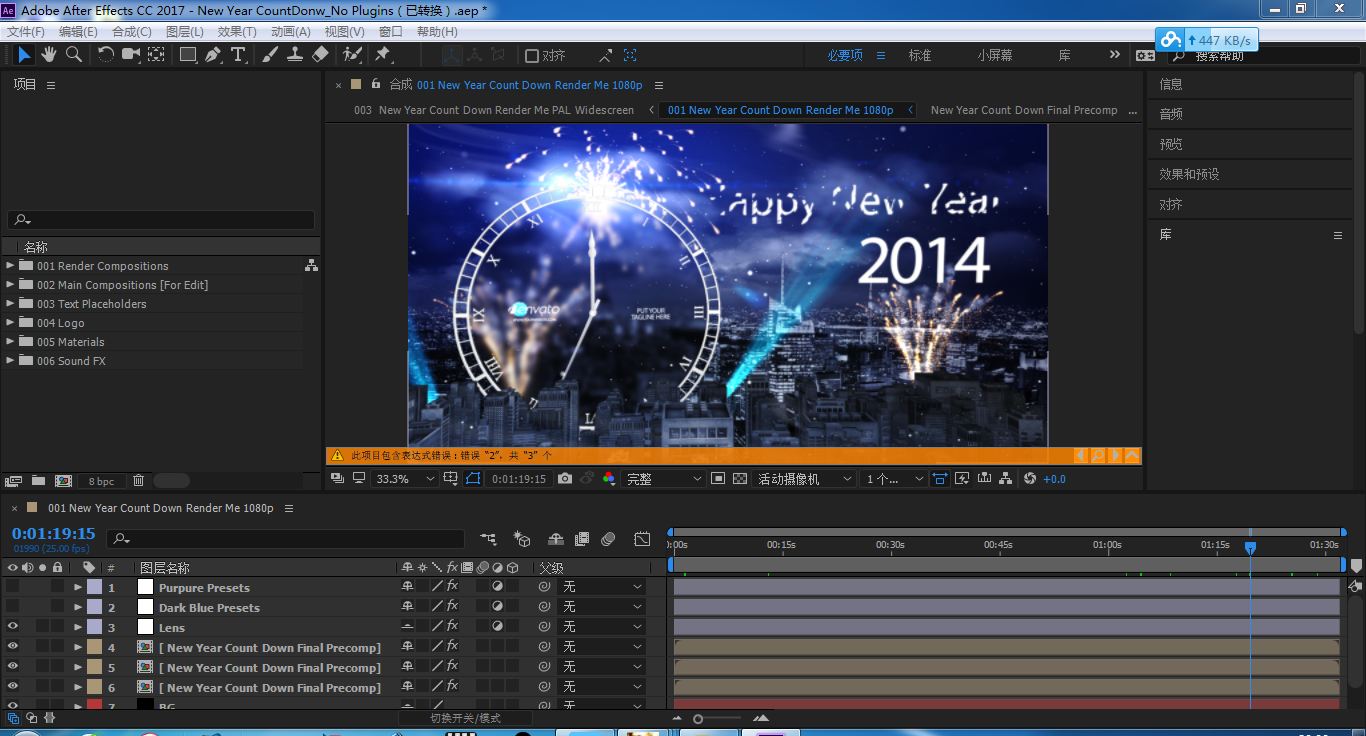Screen dimensions: 1366x736
Task: Show the Purpure Presets layer via eye box
Action: coord(13,587)
